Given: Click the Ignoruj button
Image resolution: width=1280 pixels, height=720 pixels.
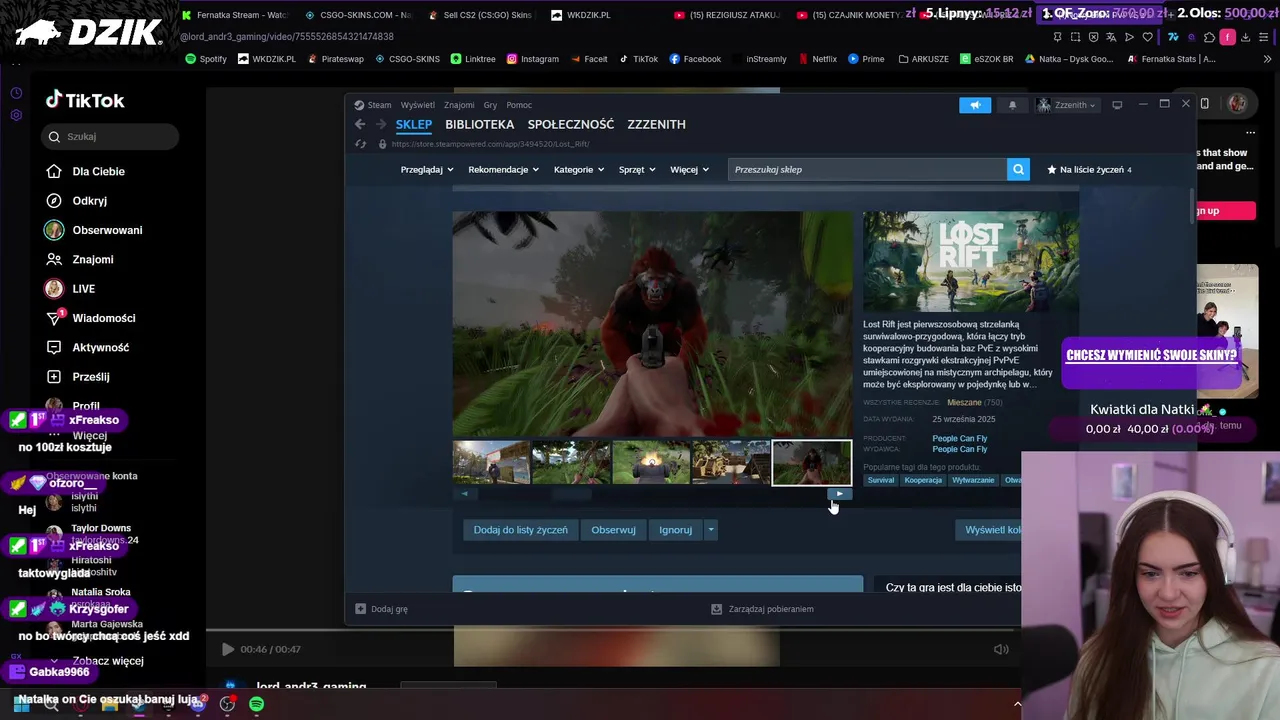Looking at the screenshot, I should [675, 530].
